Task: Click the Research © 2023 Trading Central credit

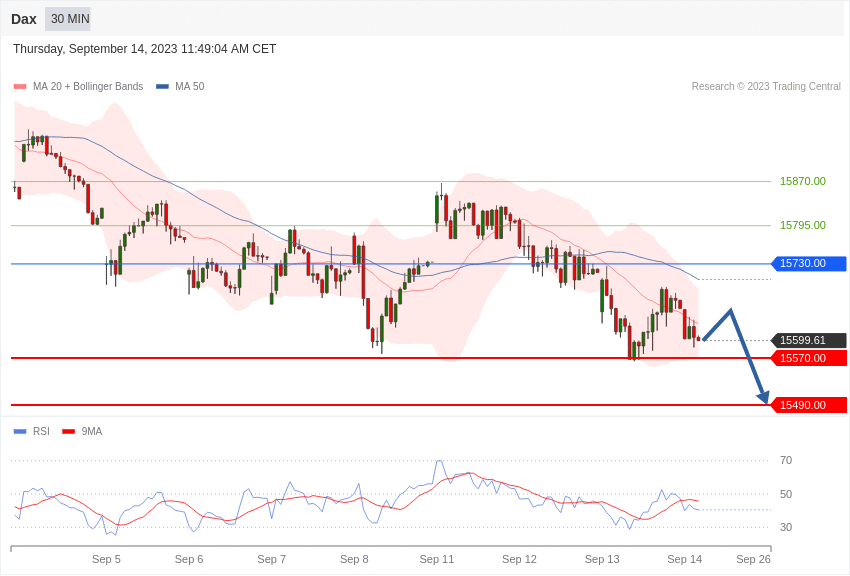Action: pos(766,87)
